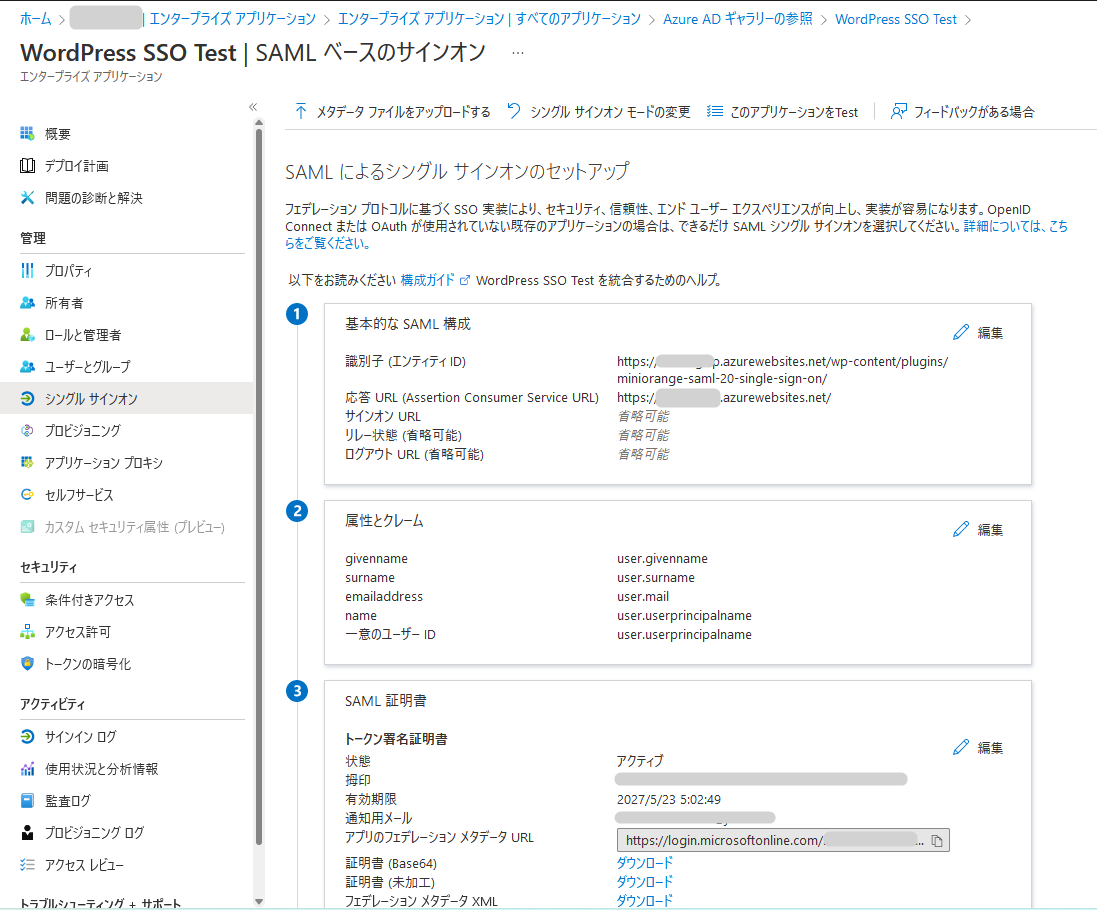Image resolution: width=1097 pixels, height=910 pixels.
Task: Click the シングル サインオン sidebar icon
Action: 27,399
